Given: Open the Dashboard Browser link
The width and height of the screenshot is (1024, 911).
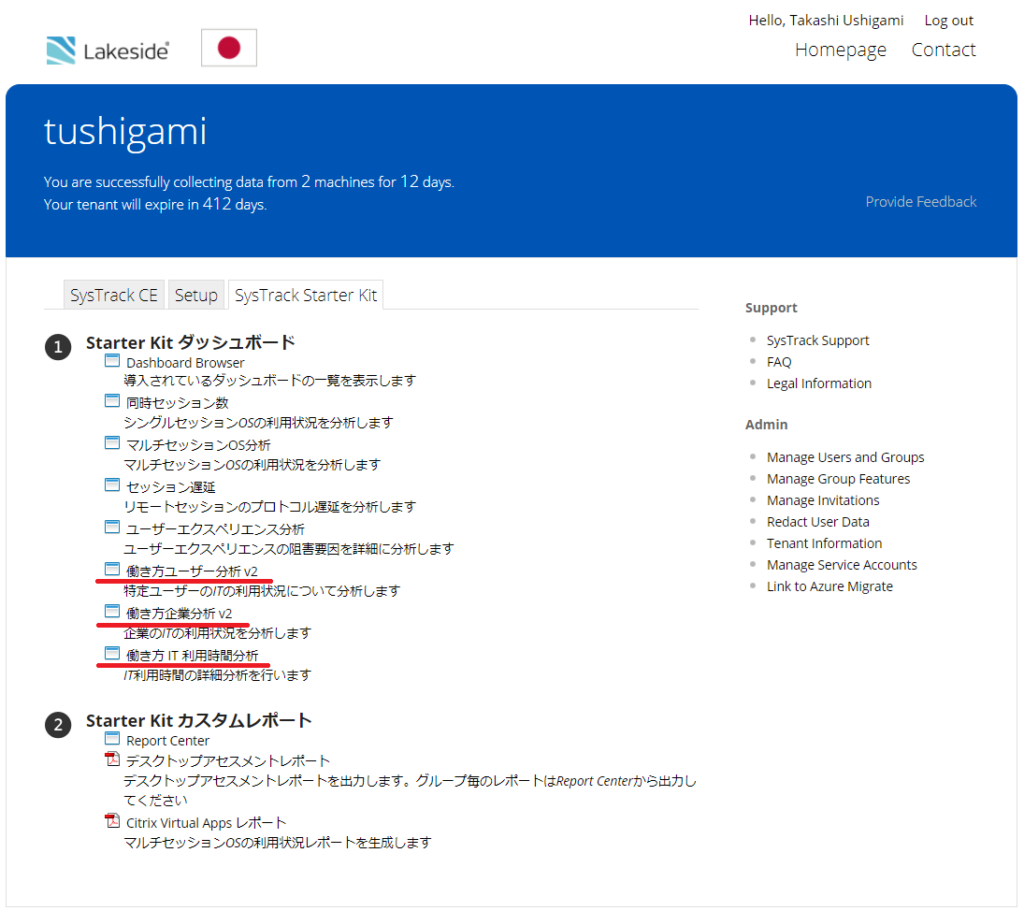Looking at the screenshot, I should coord(185,362).
